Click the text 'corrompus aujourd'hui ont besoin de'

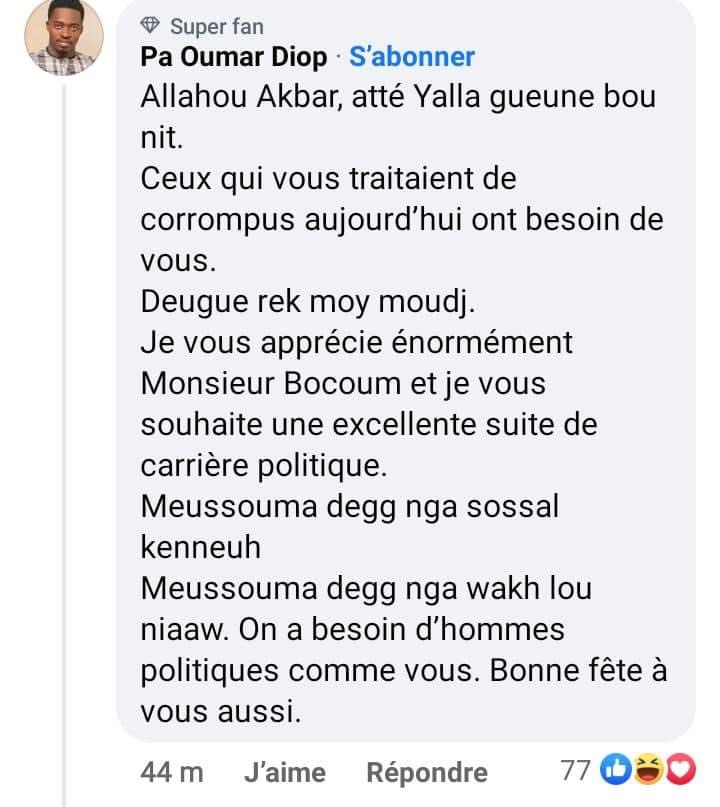coord(402,220)
